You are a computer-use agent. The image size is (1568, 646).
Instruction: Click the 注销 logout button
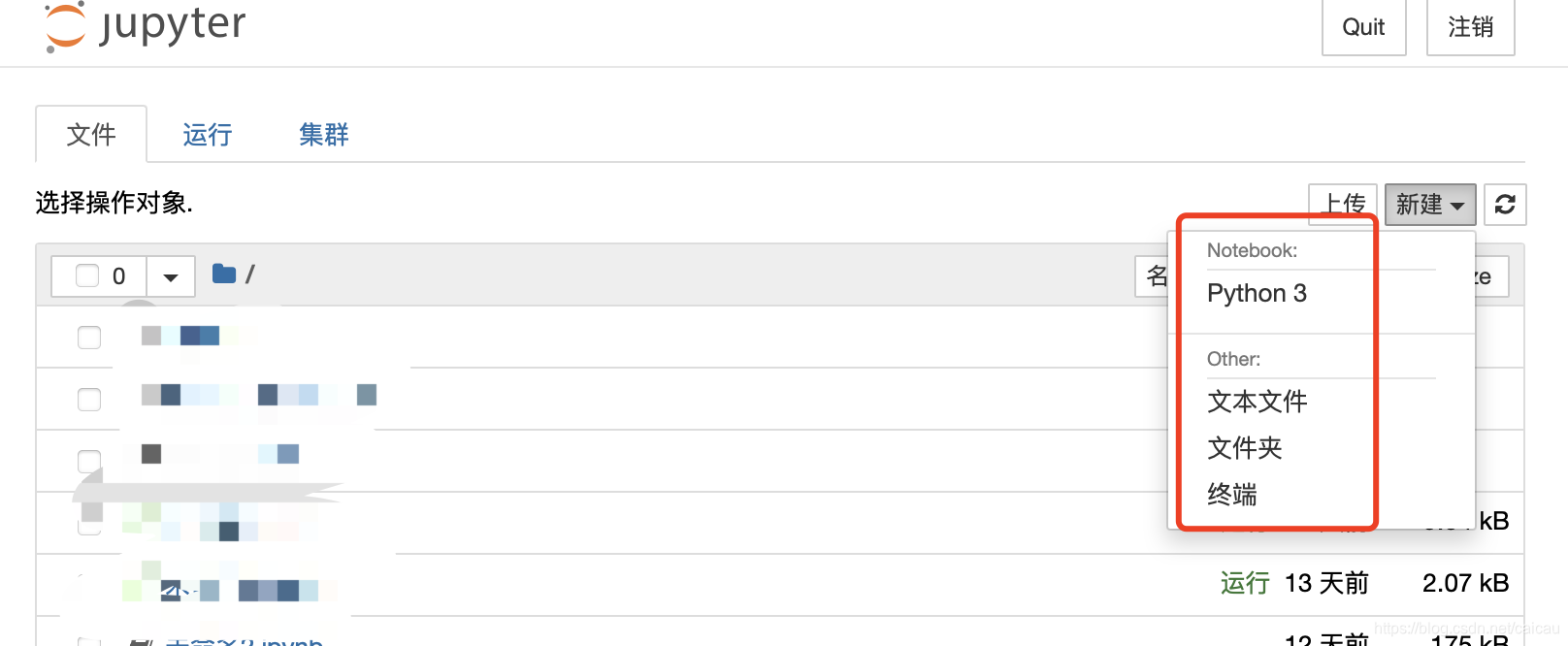1470,27
